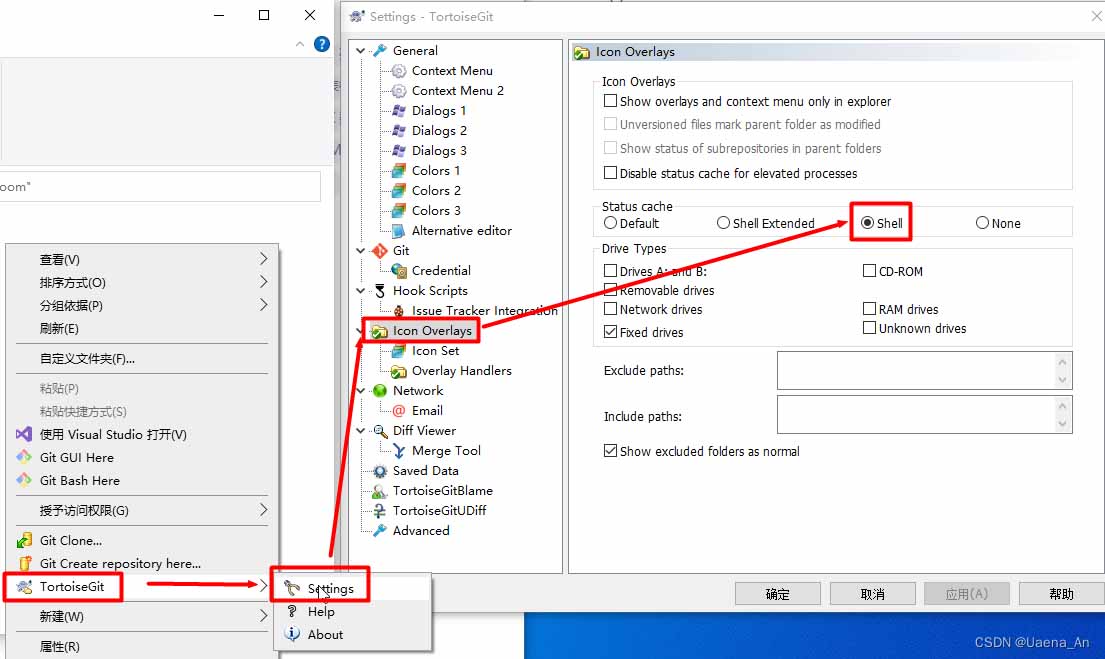Collapse the Git tree node
The image size is (1105, 659).
pyautogui.click(x=361, y=251)
